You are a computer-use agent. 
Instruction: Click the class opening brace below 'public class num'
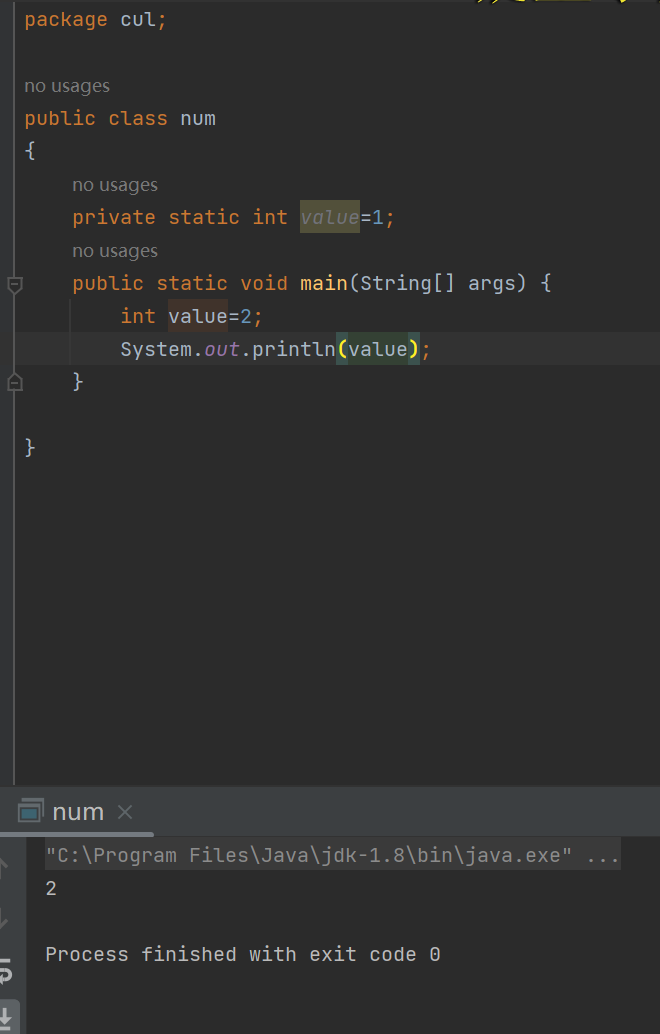point(30,151)
